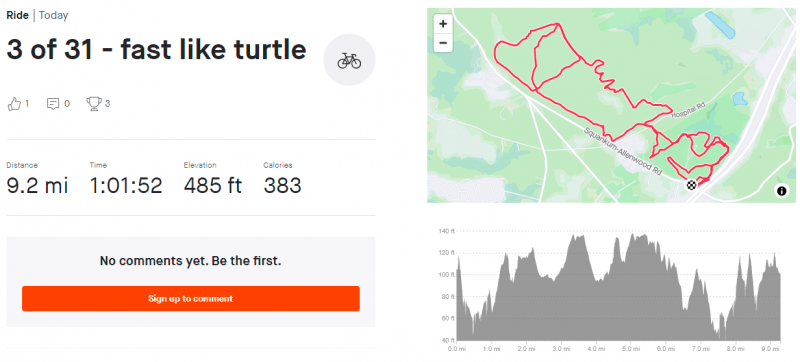Select the 1:01:52 time stat
Viewport: 800px width, 362px height.
tap(126, 186)
